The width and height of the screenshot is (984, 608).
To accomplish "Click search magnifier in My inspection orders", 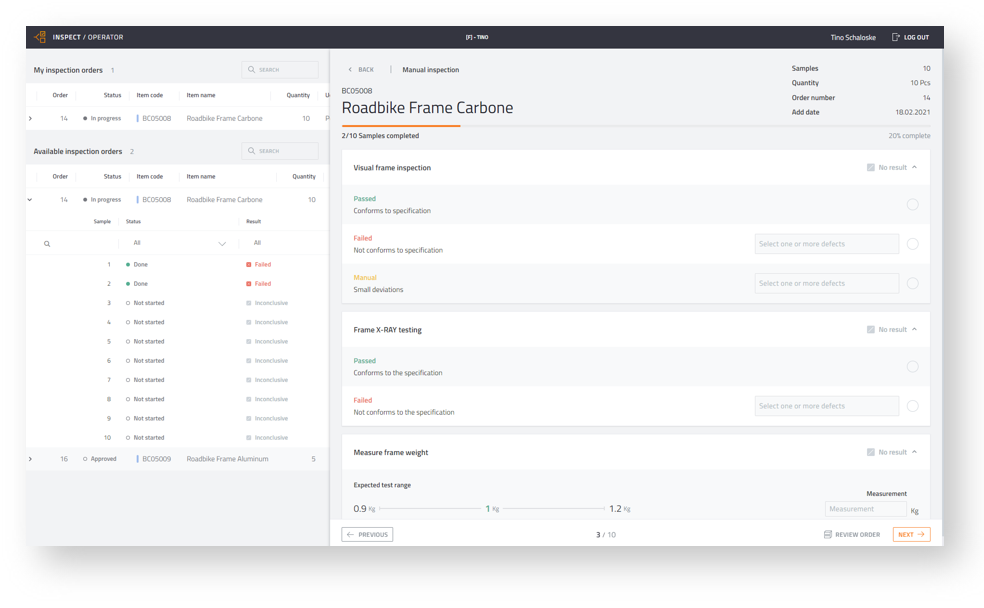I will click(x=252, y=70).
